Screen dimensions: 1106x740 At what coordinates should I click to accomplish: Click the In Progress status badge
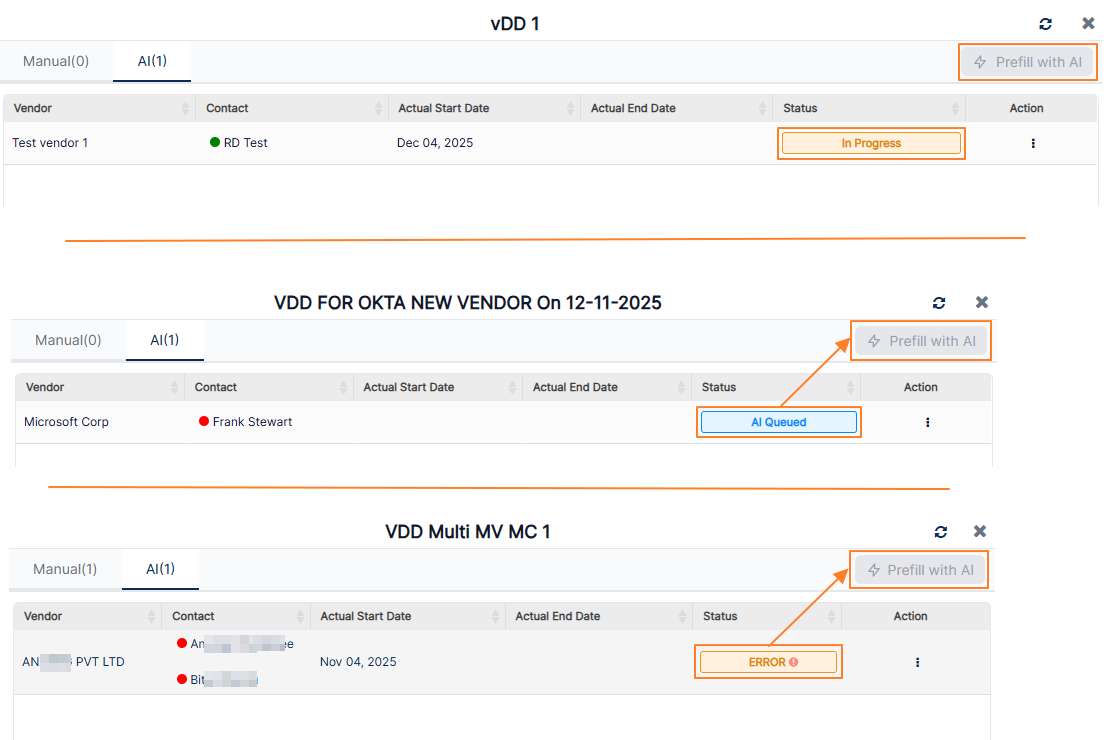tap(871, 143)
